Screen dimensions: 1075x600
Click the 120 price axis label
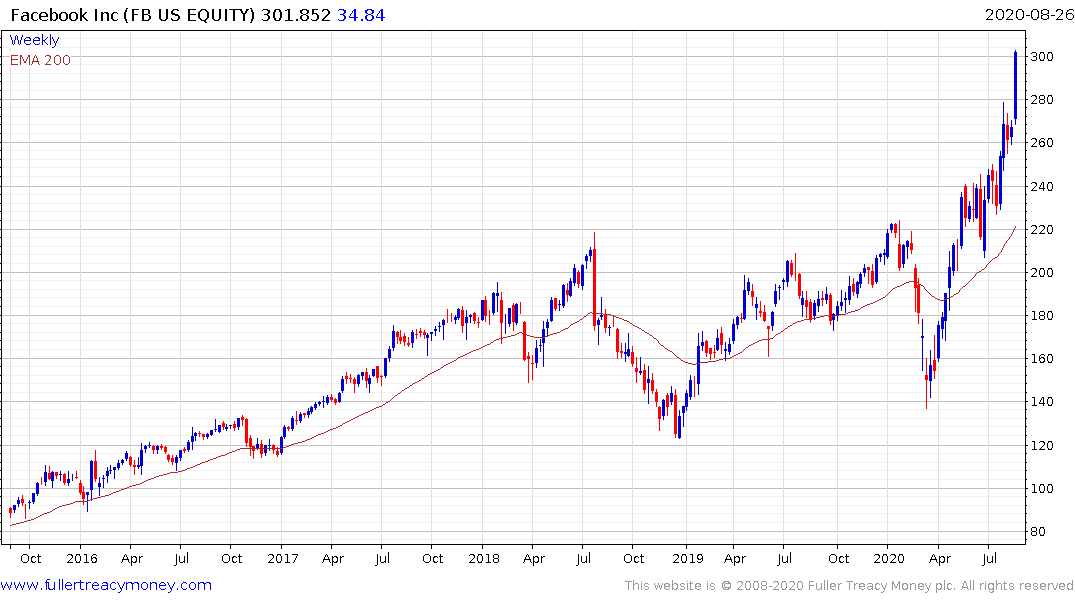1042,445
